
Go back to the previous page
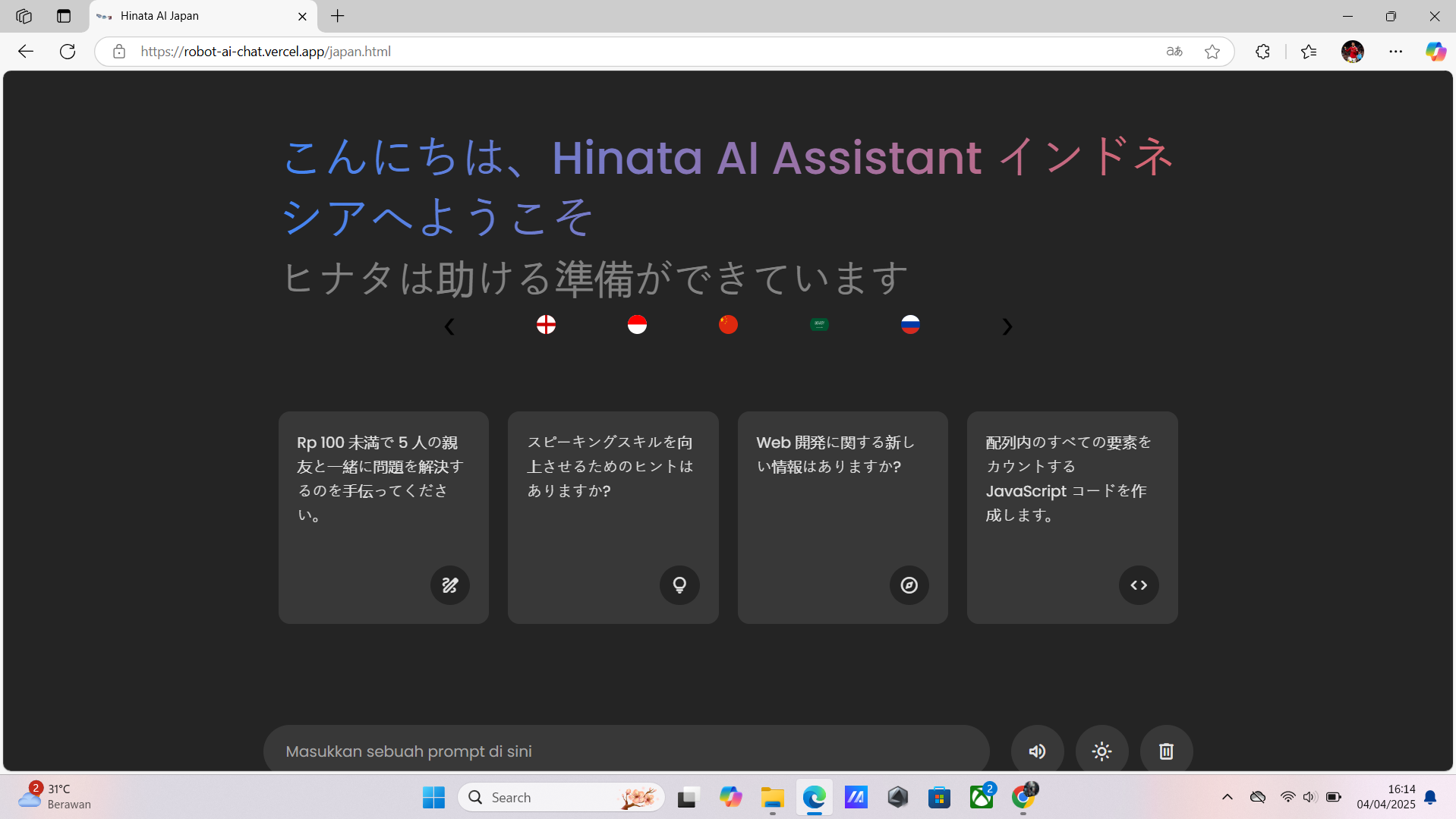[x=26, y=52]
